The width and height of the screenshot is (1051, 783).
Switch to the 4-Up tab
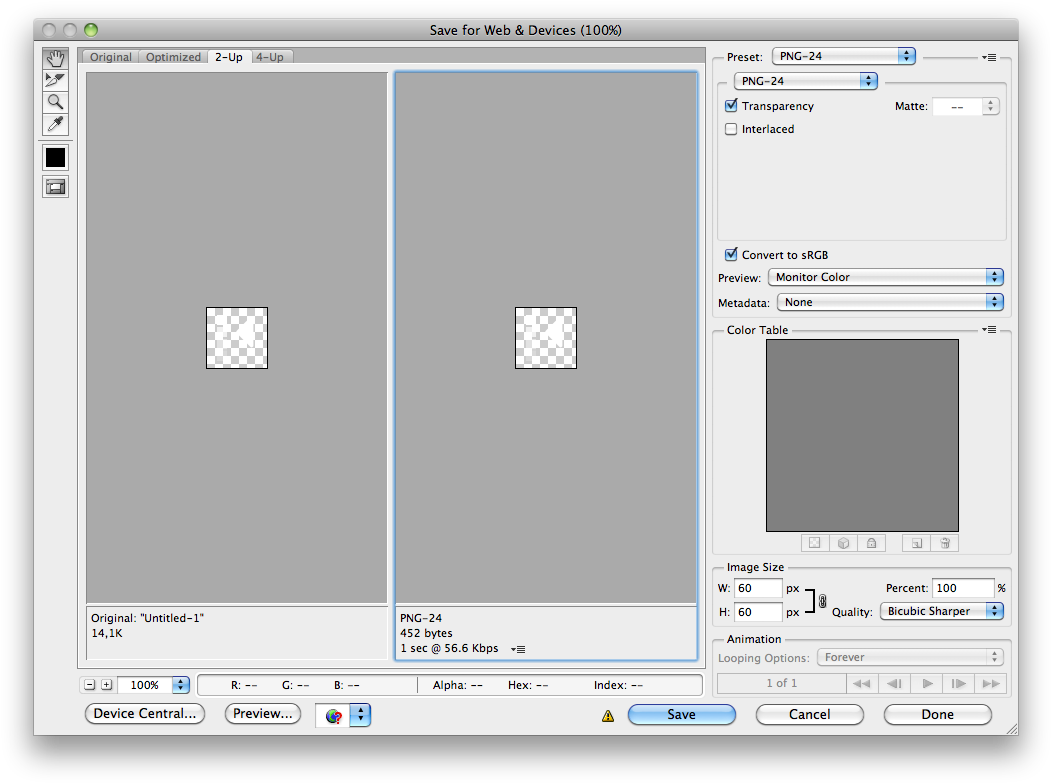click(x=270, y=57)
